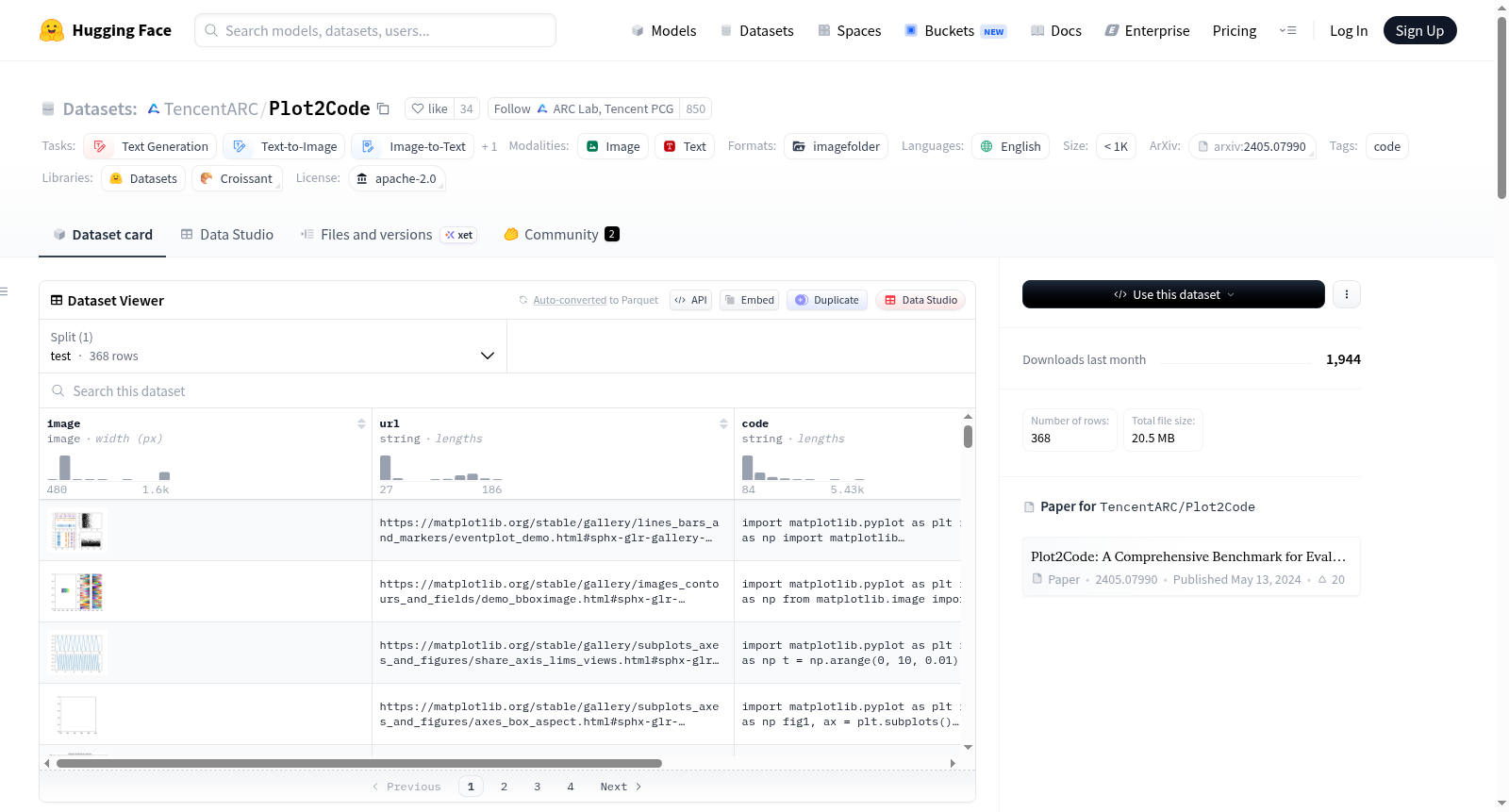Open the Text-to-Image task tag

tap(284, 146)
